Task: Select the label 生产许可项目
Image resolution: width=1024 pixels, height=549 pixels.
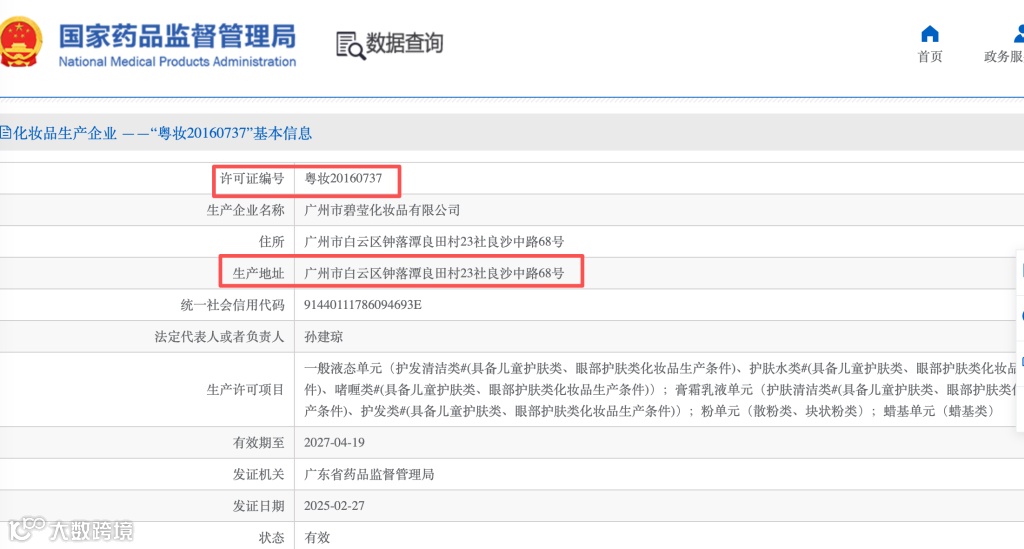Action: (245, 390)
